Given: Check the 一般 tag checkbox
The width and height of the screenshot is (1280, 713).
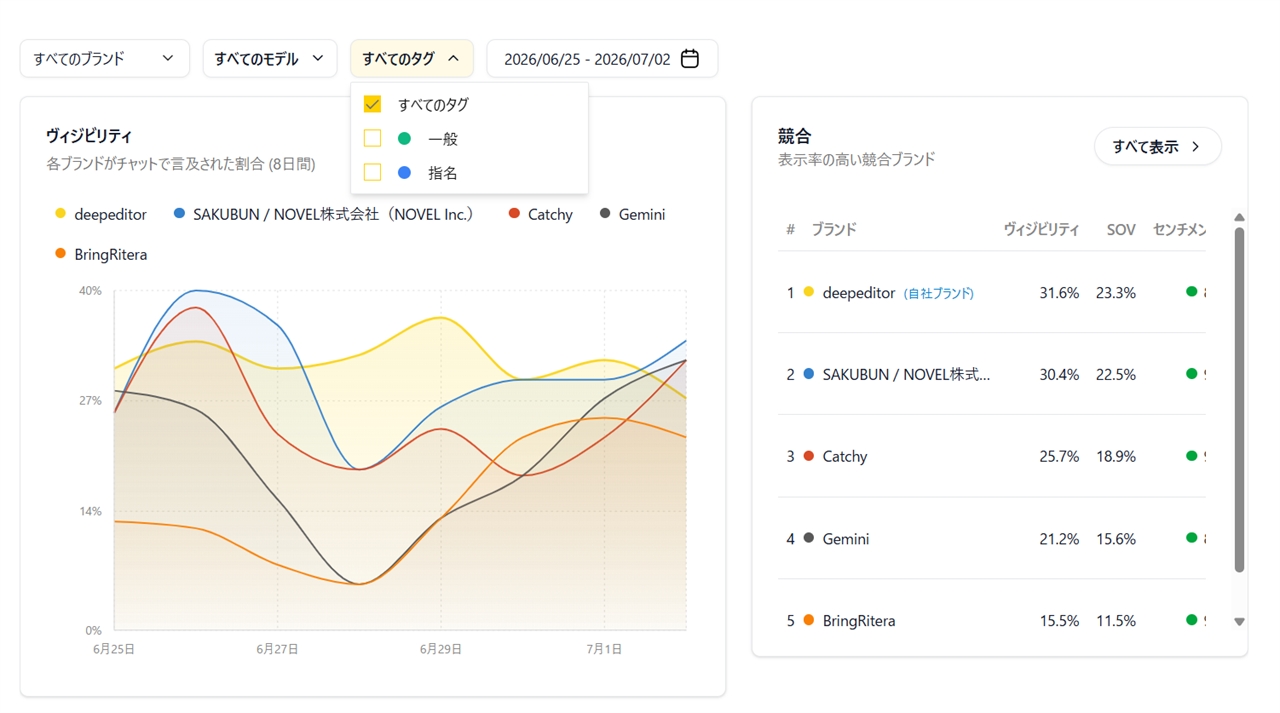Looking at the screenshot, I should 372,139.
